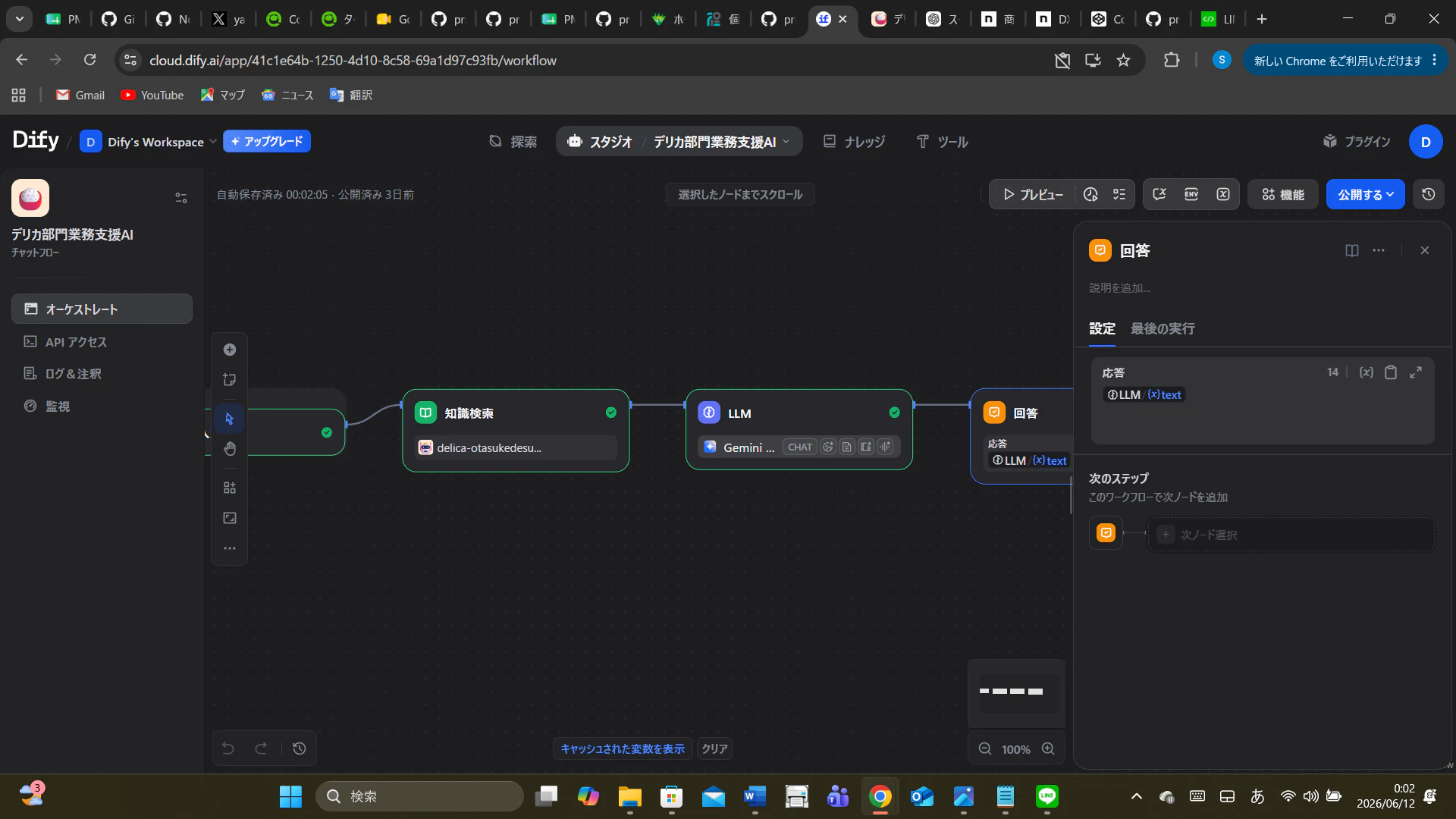Zoom in the workflow canvas
Viewport: 1456px width, 819px height.
click(x=1048, y=748)
